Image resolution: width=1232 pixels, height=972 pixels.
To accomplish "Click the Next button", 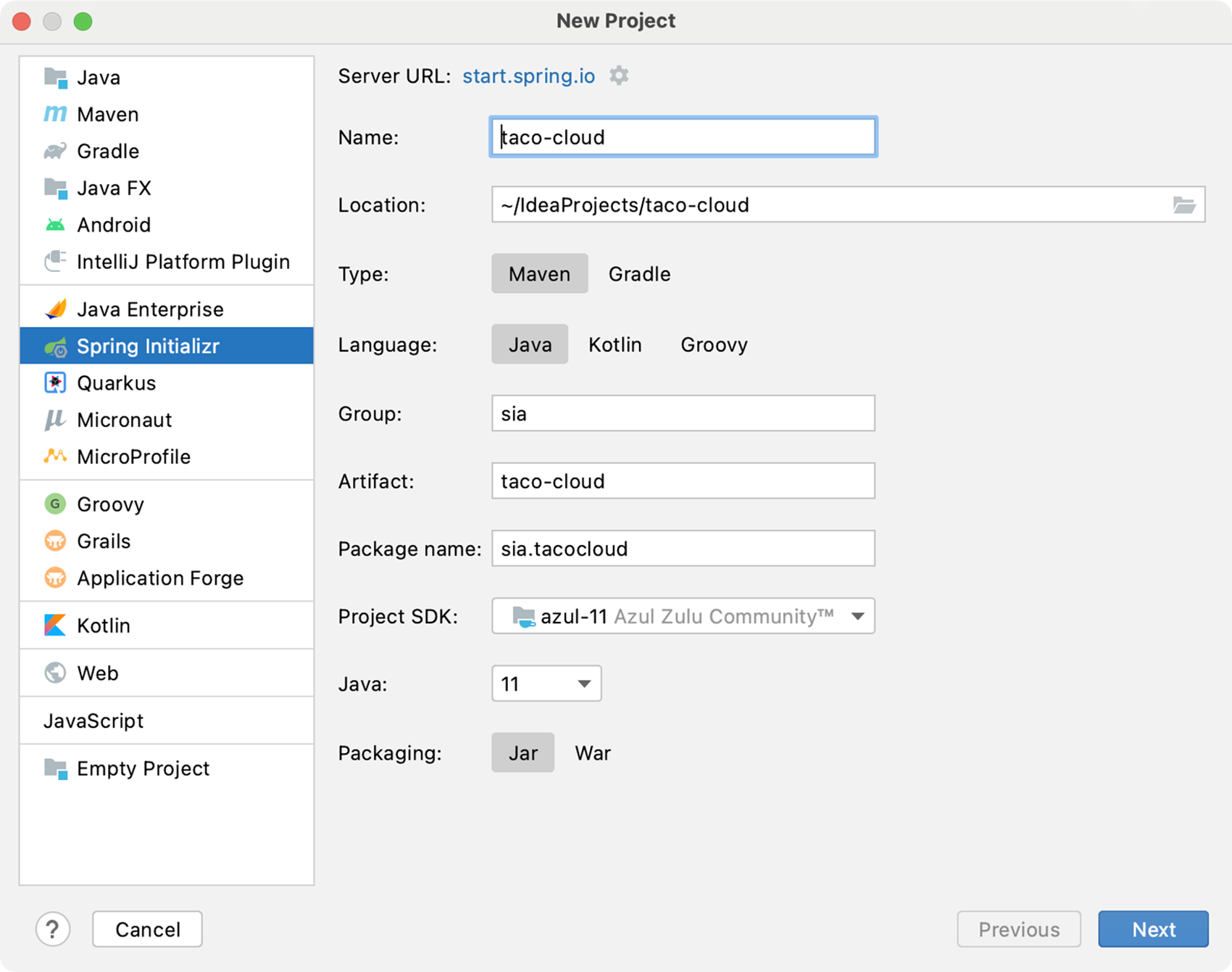I will (x=1154, y=929).
